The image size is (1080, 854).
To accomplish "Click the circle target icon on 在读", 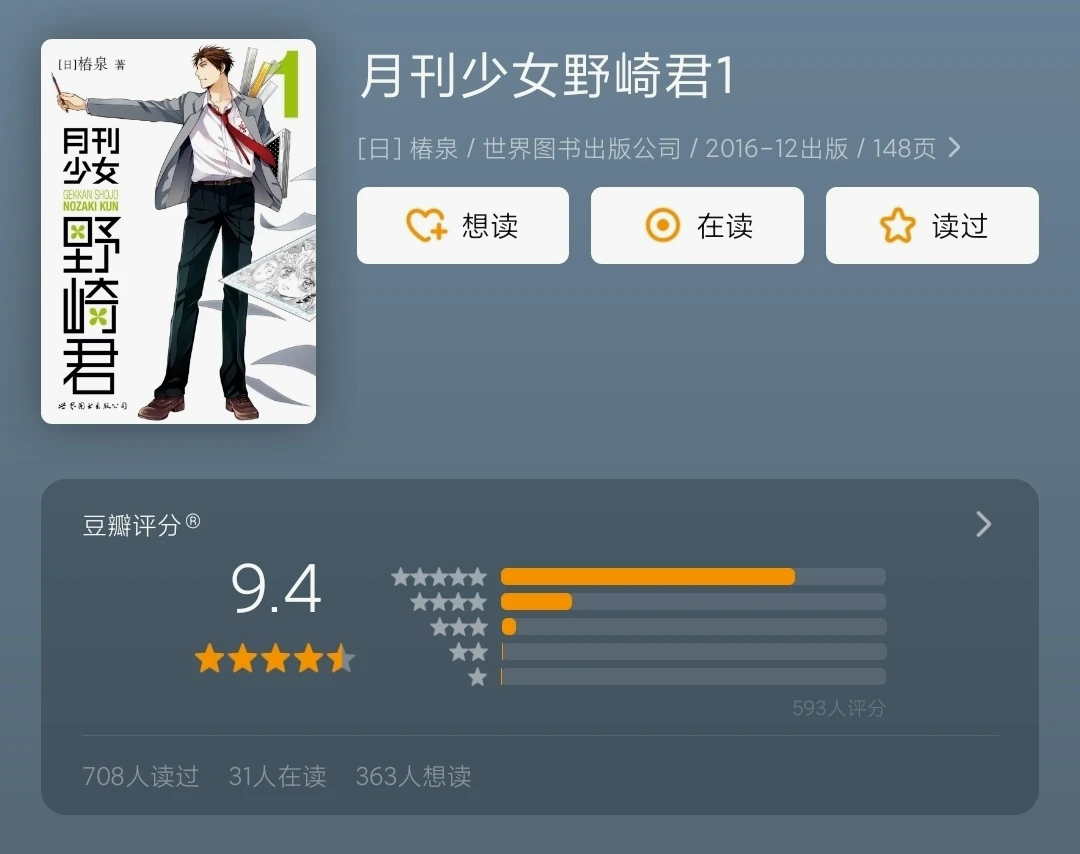I will pos(663,225).
